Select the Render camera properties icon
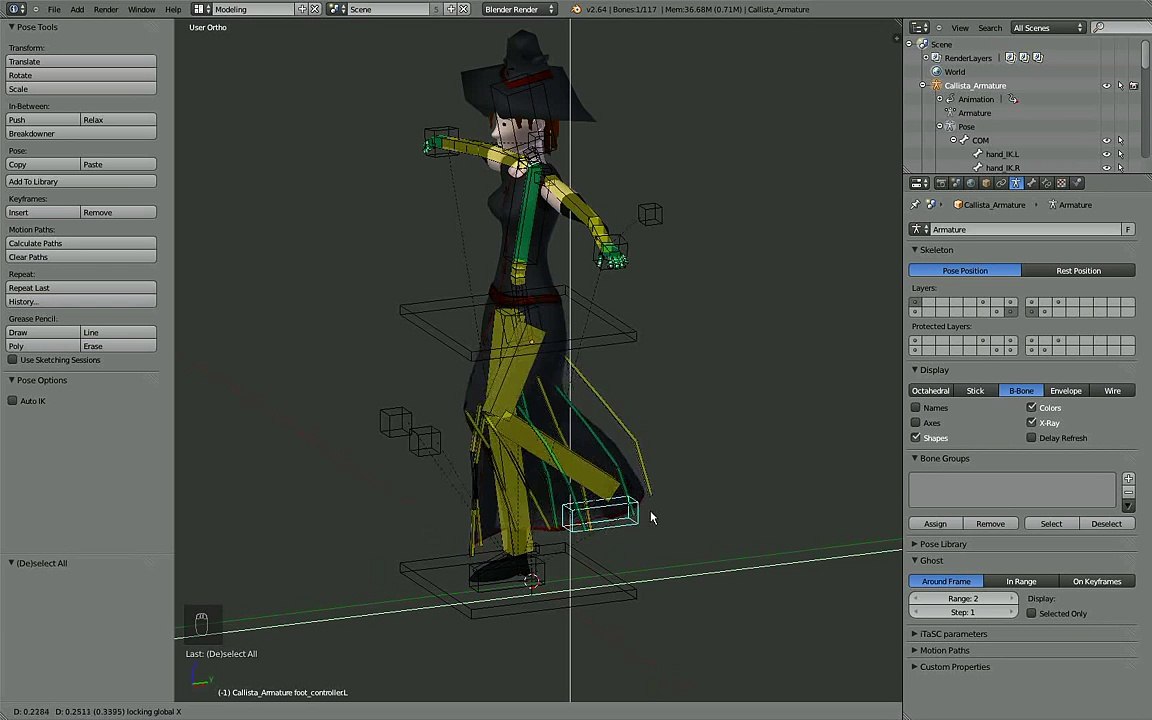 click(x=941, y=183)
